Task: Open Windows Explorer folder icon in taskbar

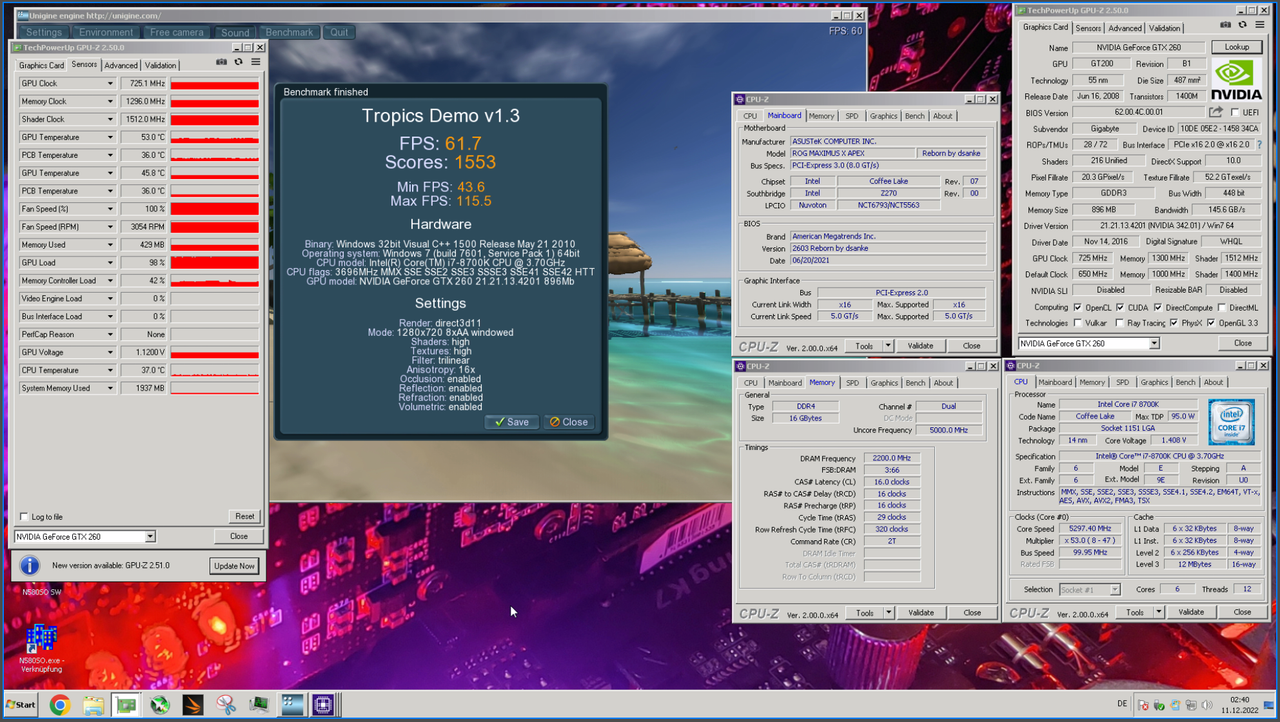Action: tap(93, 705)
